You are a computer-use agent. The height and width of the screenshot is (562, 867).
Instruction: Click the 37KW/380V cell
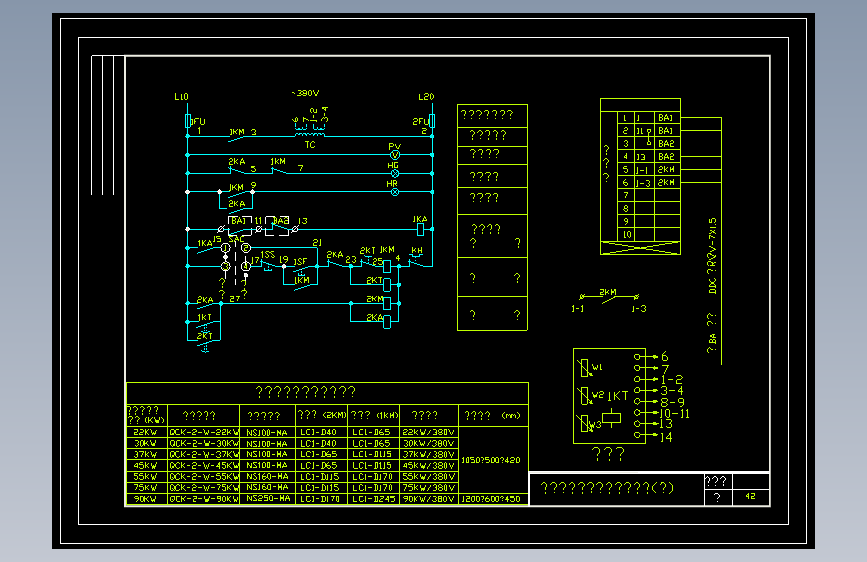pyautogui.click(x=429, y=454)
